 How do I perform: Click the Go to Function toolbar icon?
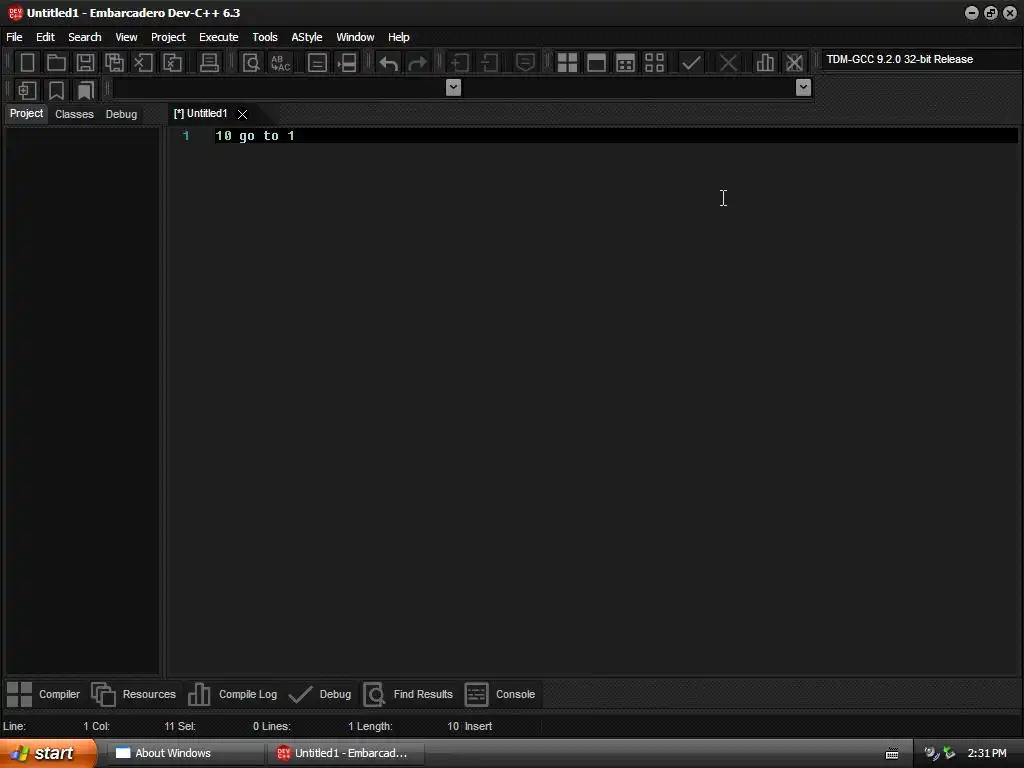coord(317,63)
